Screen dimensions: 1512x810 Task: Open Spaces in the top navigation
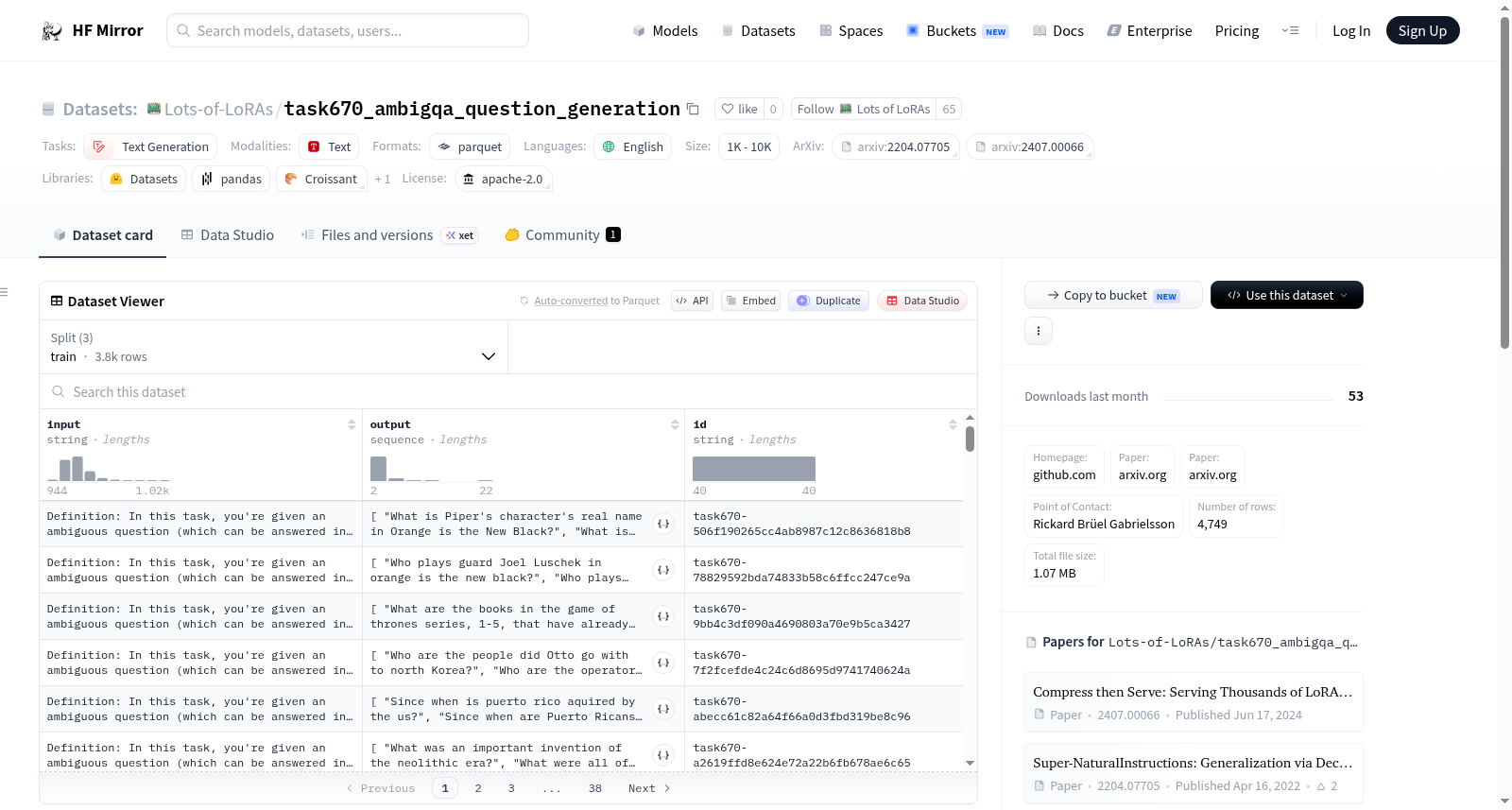click(x=851, y=31)
